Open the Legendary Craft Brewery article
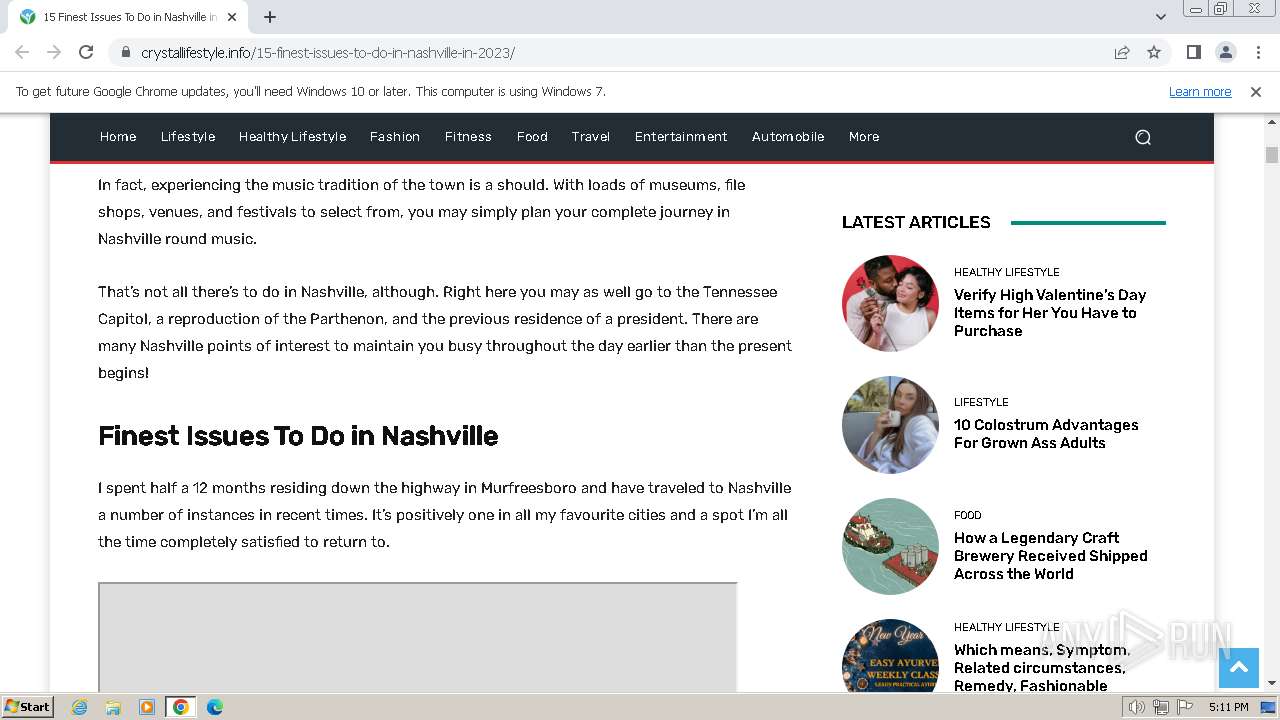Viewport: 1280px width, 720px height. tap(1050, 556)
